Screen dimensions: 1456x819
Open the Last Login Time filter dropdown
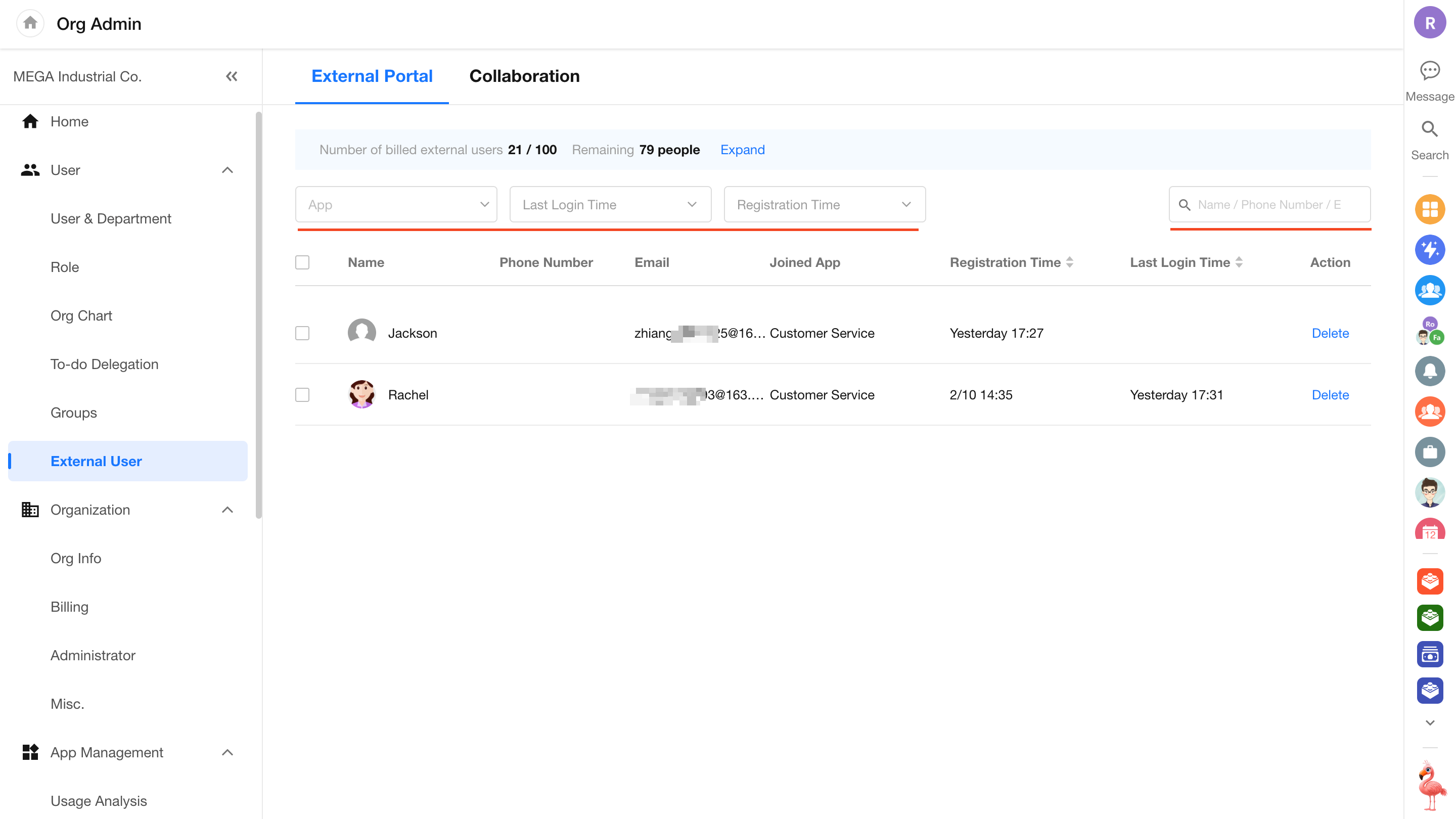click(610, 205)
